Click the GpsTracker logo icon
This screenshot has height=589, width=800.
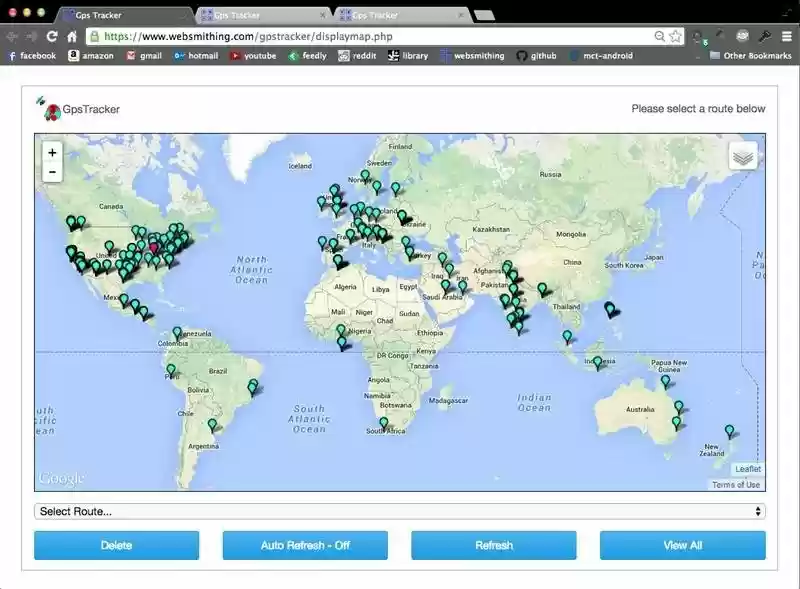coord(48,109)
